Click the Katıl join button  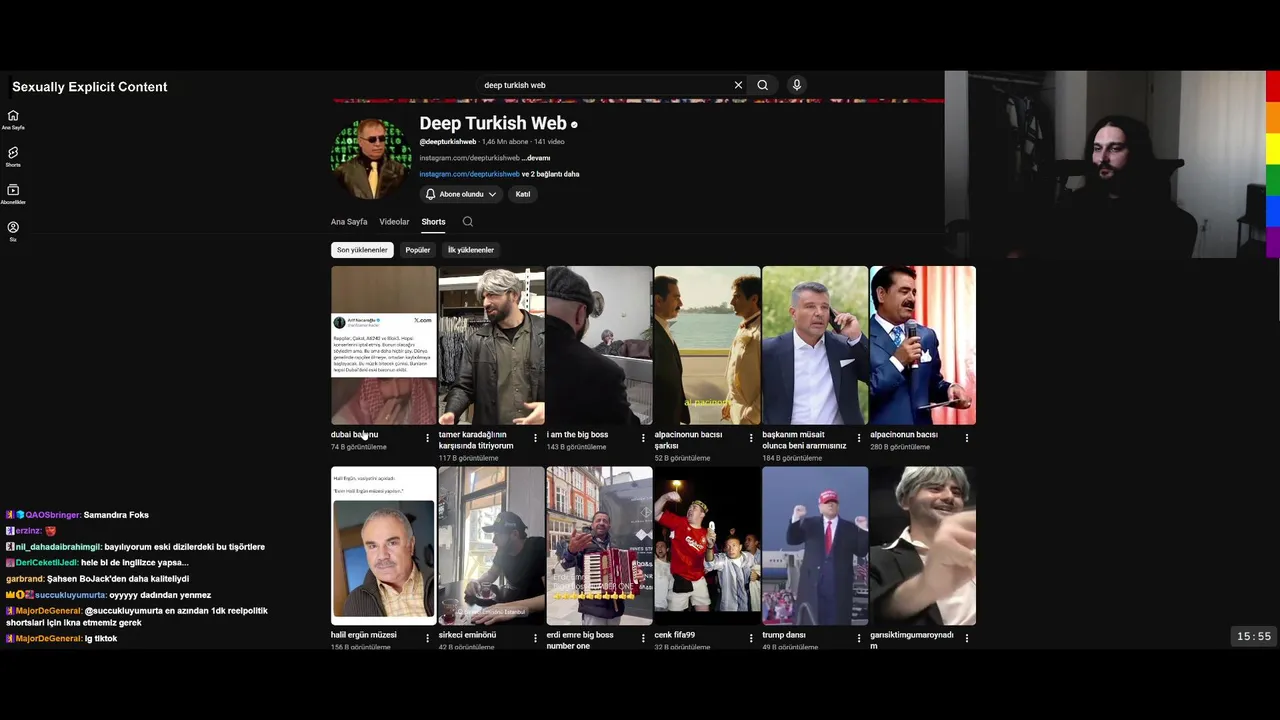[x=523, y=194]
